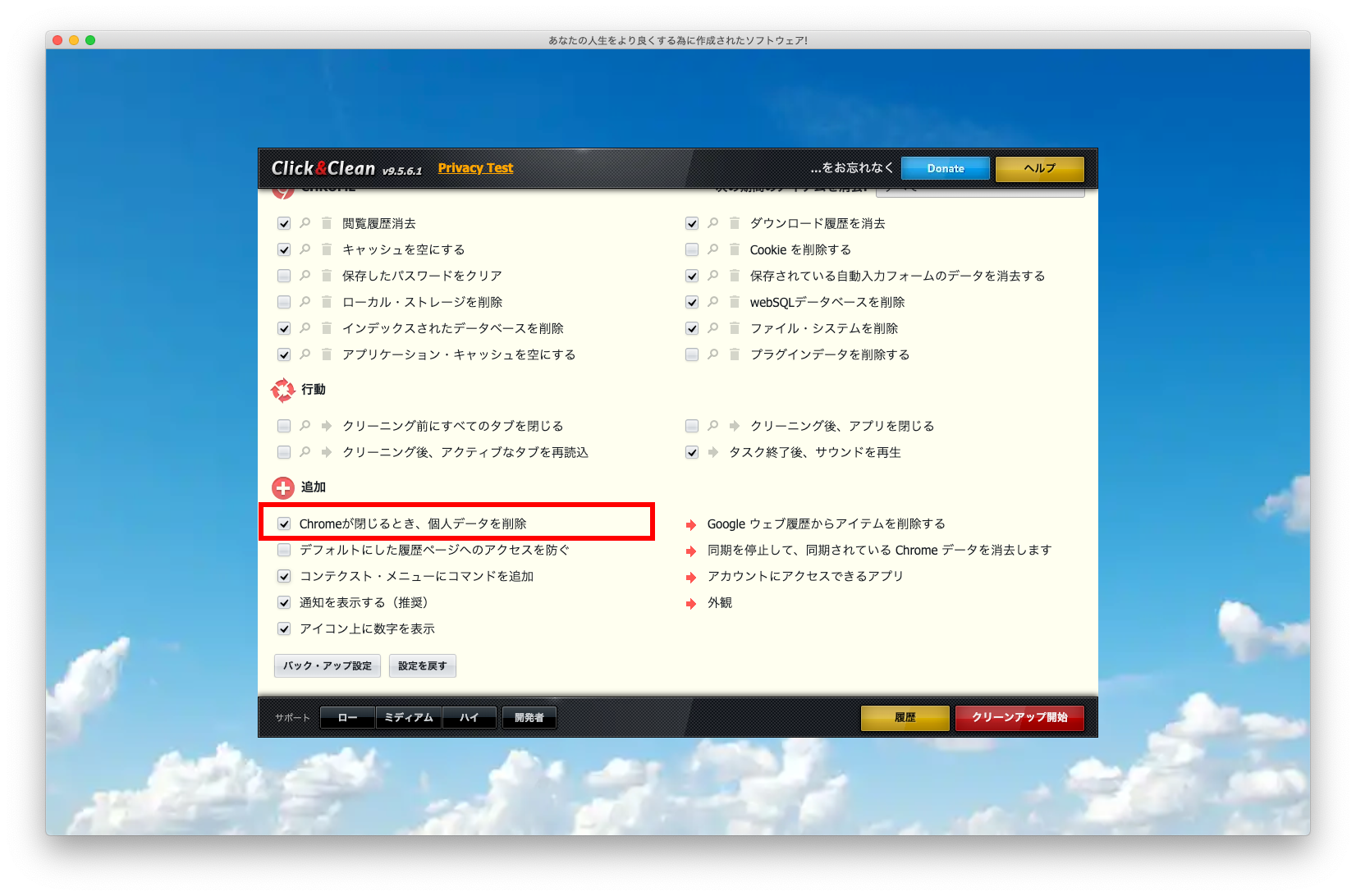Enable プラグインデータを削除する checkbox

tap(692, 354)
